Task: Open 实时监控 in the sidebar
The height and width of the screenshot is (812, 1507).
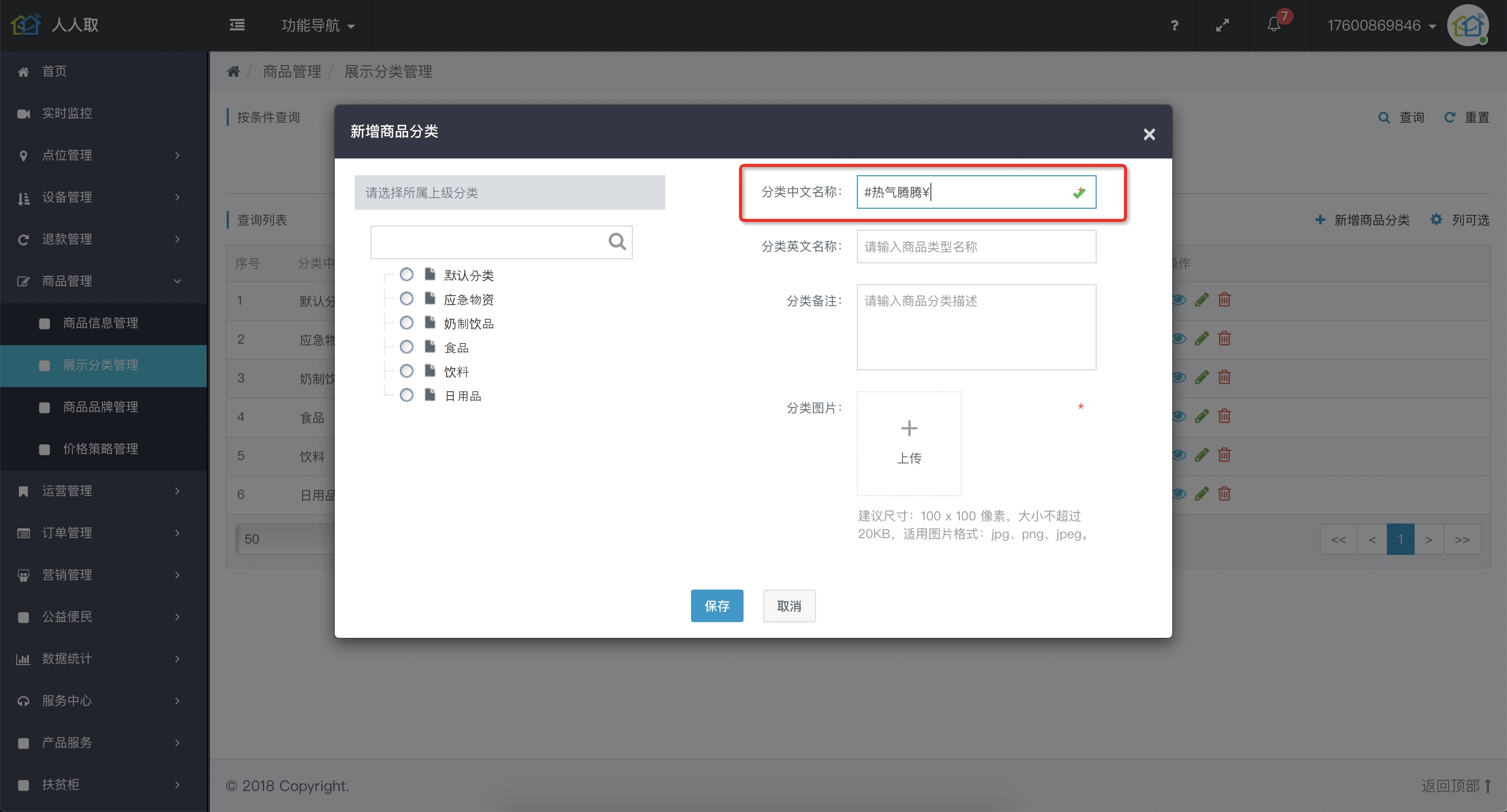Action: [103, 113]
